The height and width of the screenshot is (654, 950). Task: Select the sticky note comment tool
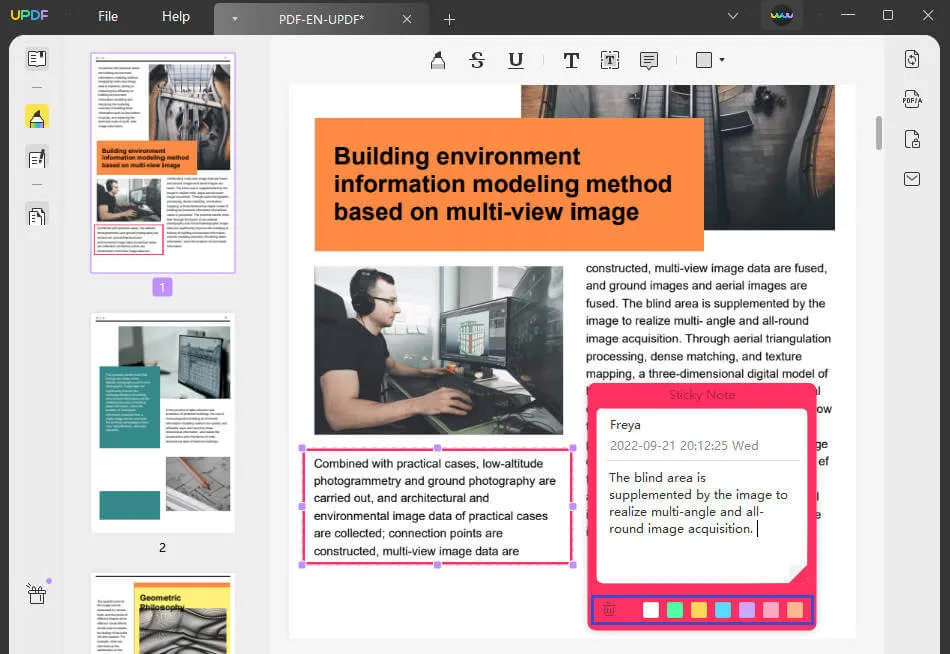point(649,61)
